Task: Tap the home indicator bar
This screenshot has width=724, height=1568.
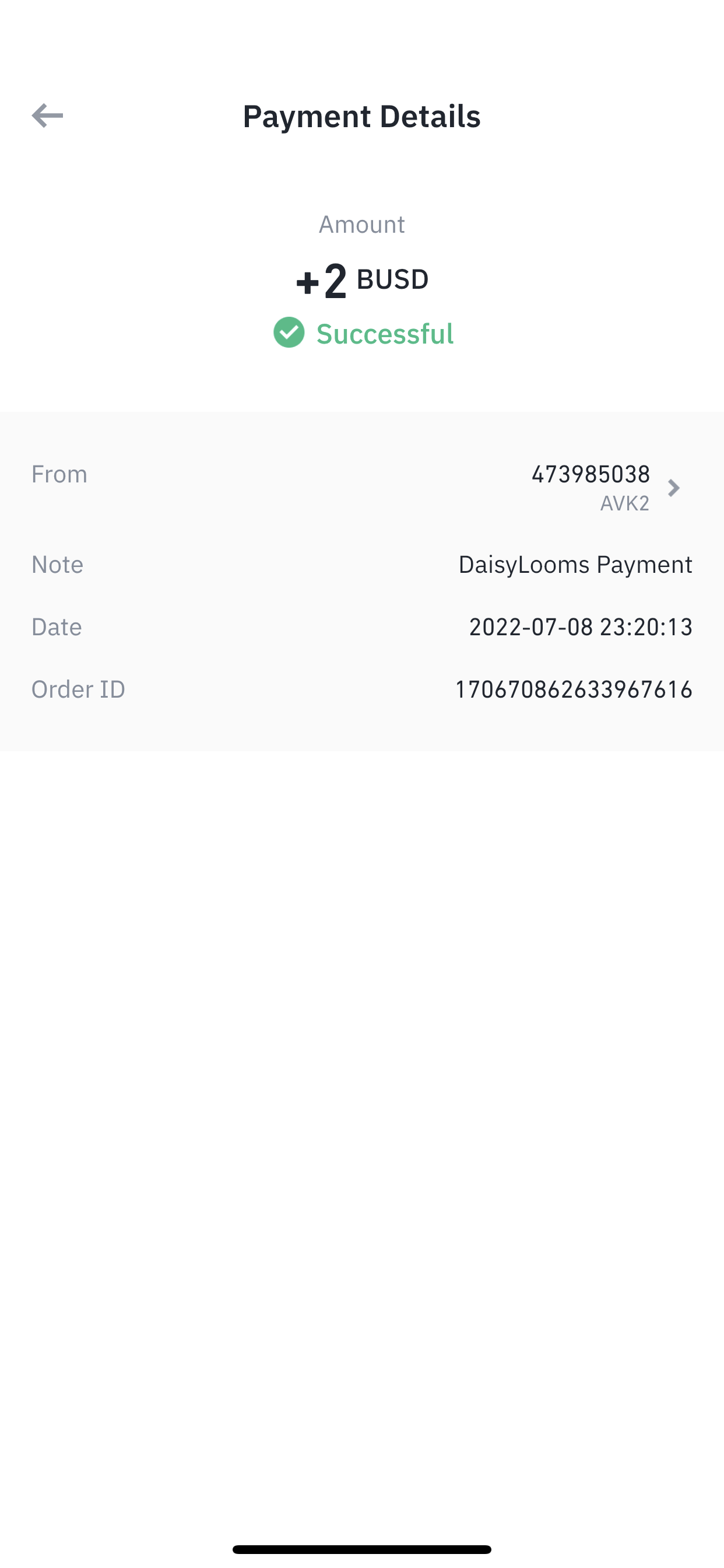Action: pos(362,1549)
